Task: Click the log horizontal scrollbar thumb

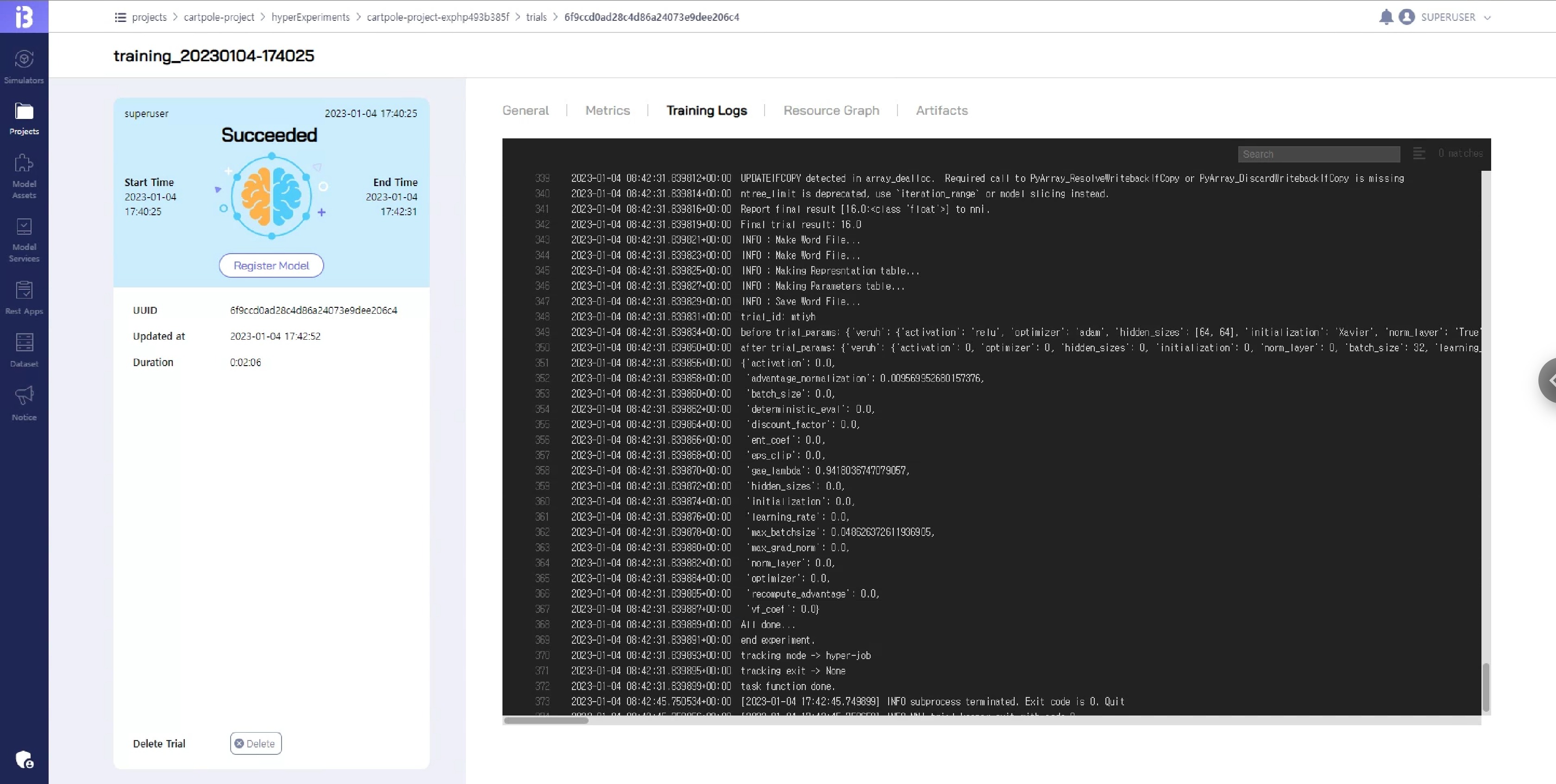Action: (546, 720)
